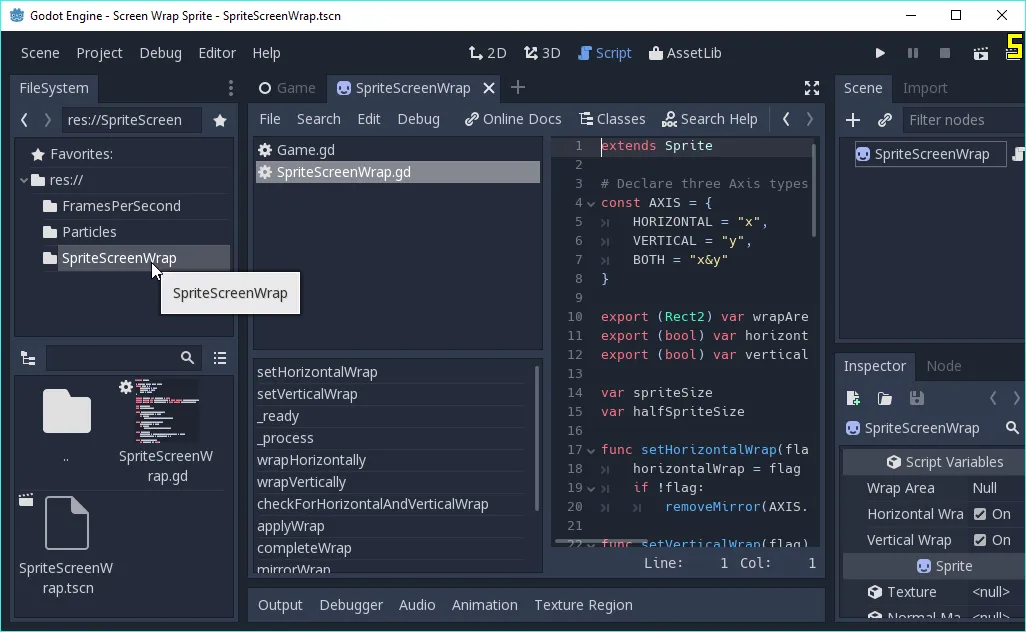This screenshot has width=1026, height=632.
Task: Open the Debug menu in top bar
Action: pos(160,53)
